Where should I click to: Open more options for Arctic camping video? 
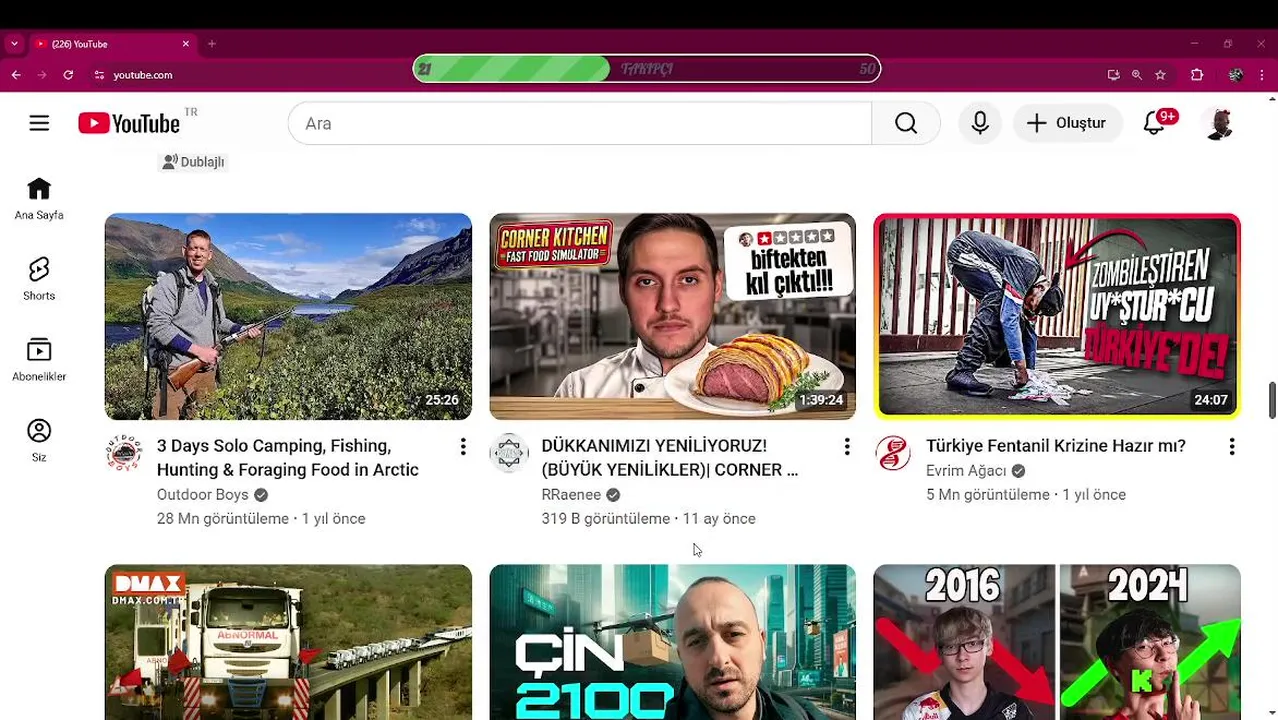(x=463, y=447)
